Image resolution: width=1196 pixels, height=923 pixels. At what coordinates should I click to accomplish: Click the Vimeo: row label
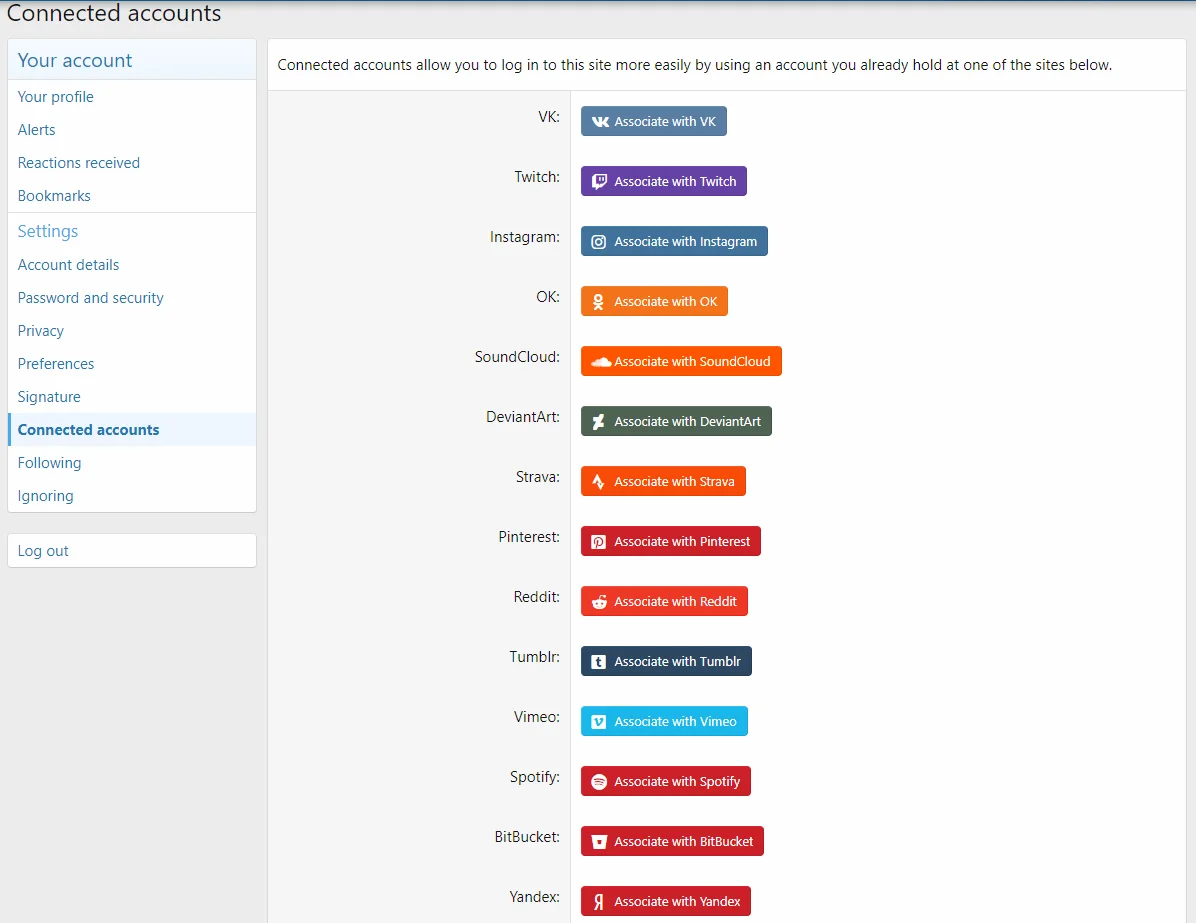click(537, 717)
